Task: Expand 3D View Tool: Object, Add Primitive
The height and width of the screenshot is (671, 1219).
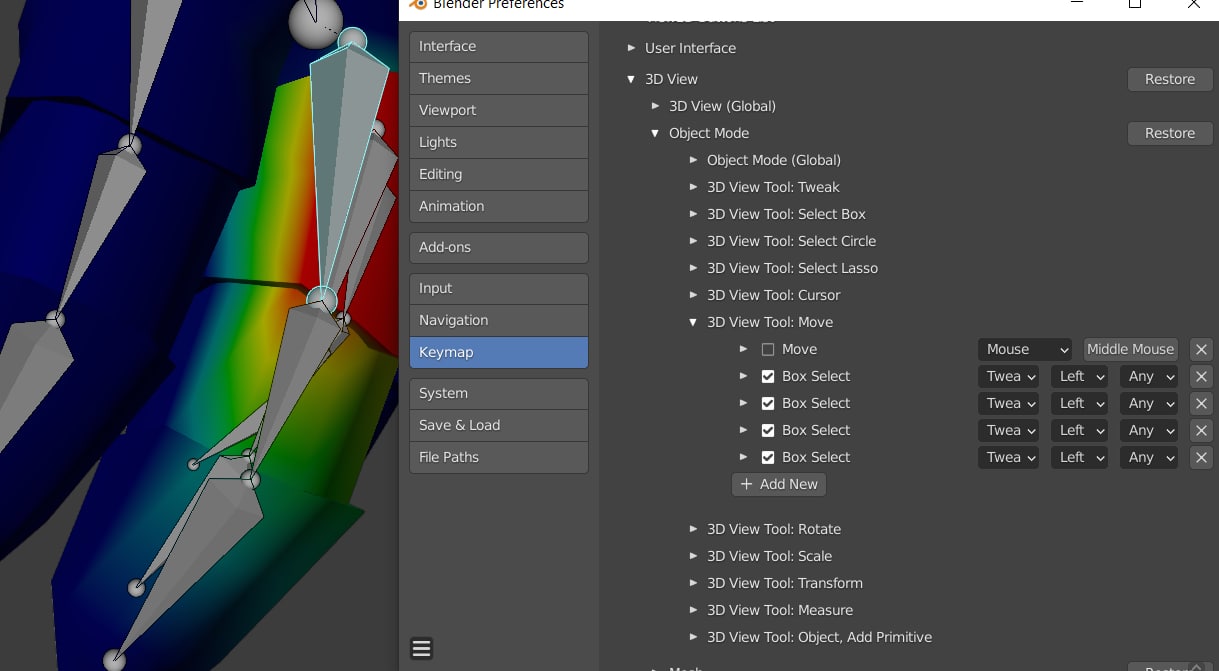Action: (x=693, y=637)
